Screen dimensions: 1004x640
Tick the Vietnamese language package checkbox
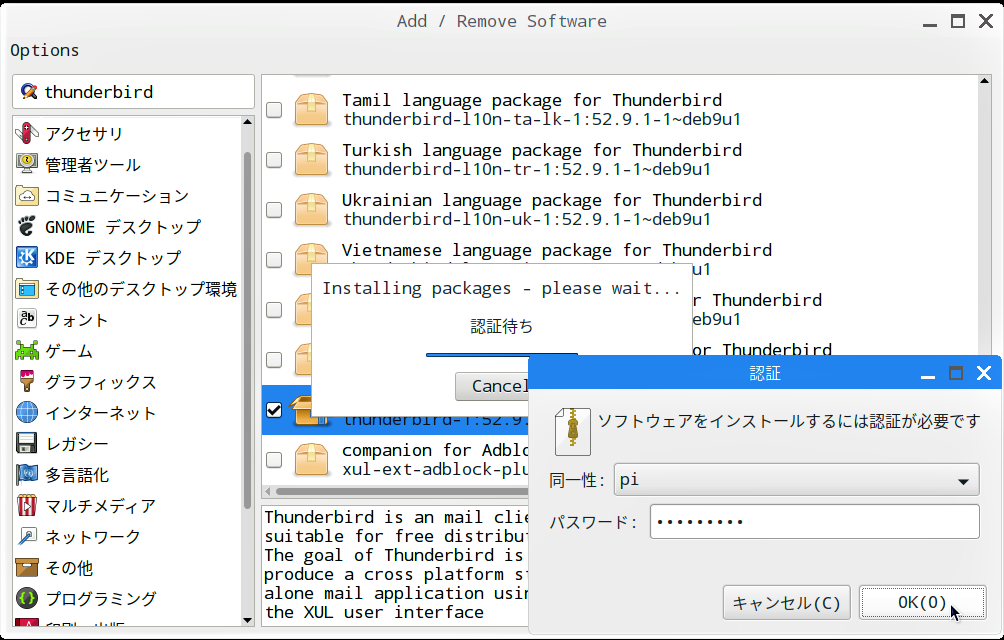(274, 259)
